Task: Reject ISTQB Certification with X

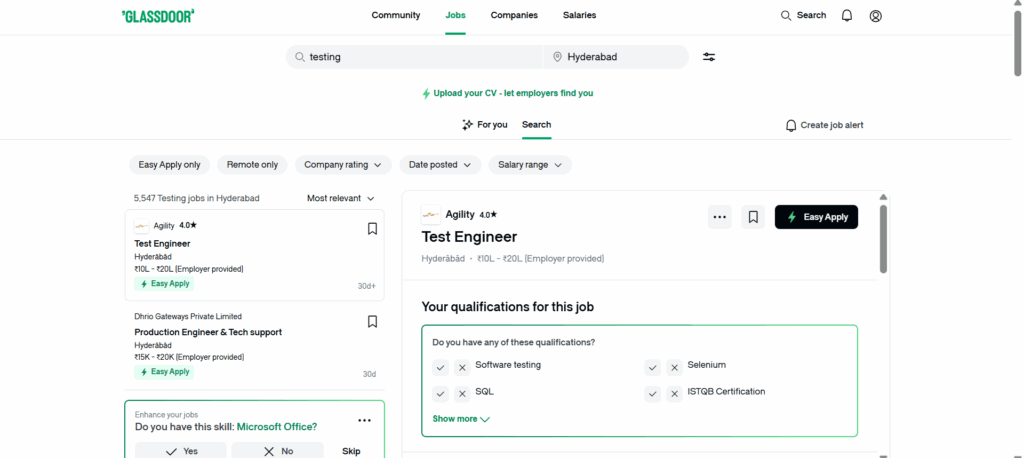Action: [x=675, y=394]
